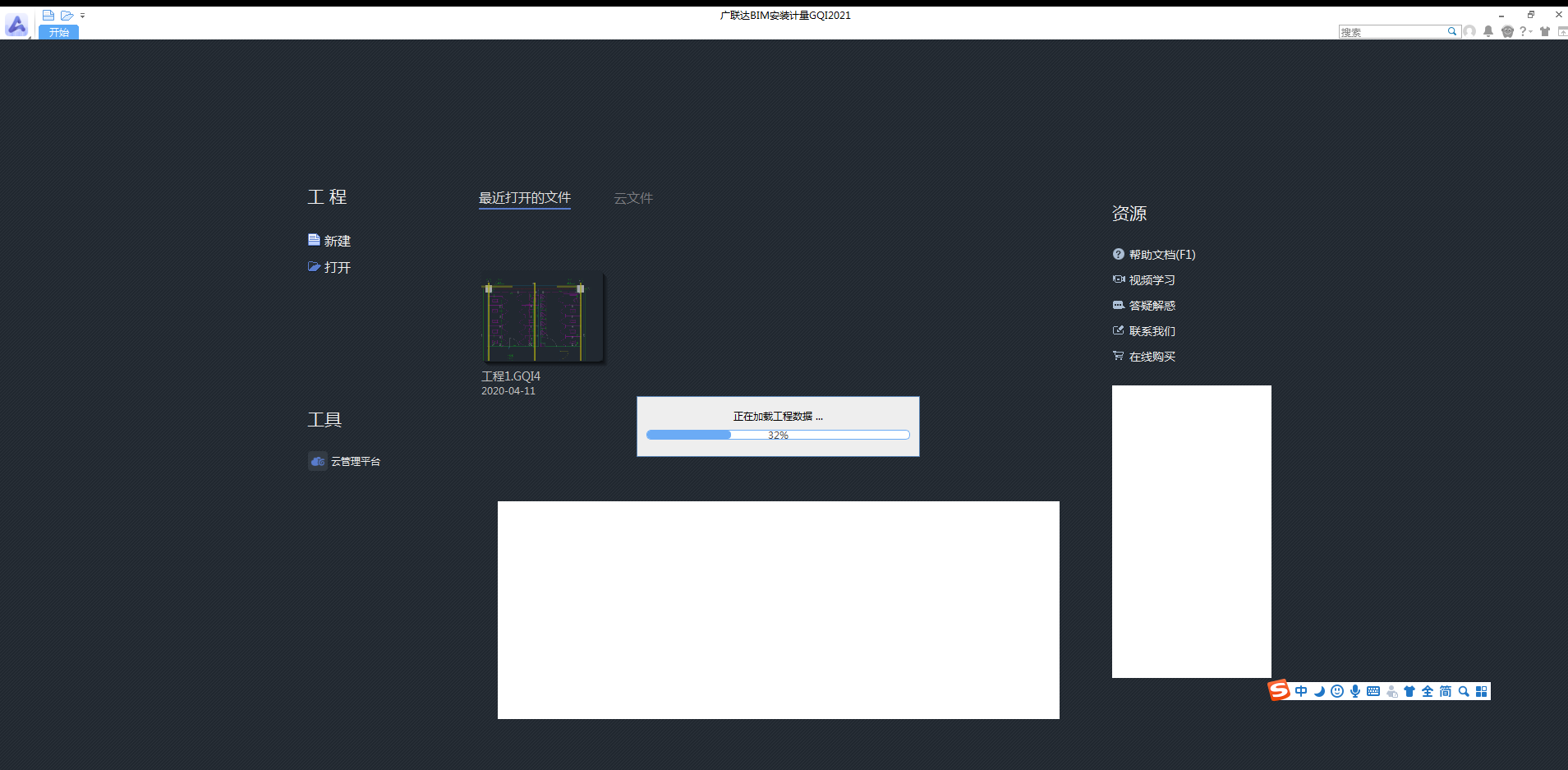Open 联系我们 link
Viewport: 1568px width, 770px height.
(x=1144, y=331)
